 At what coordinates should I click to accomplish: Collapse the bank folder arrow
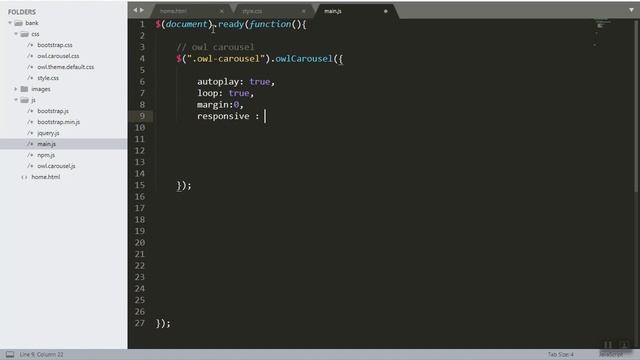[10, 23]
